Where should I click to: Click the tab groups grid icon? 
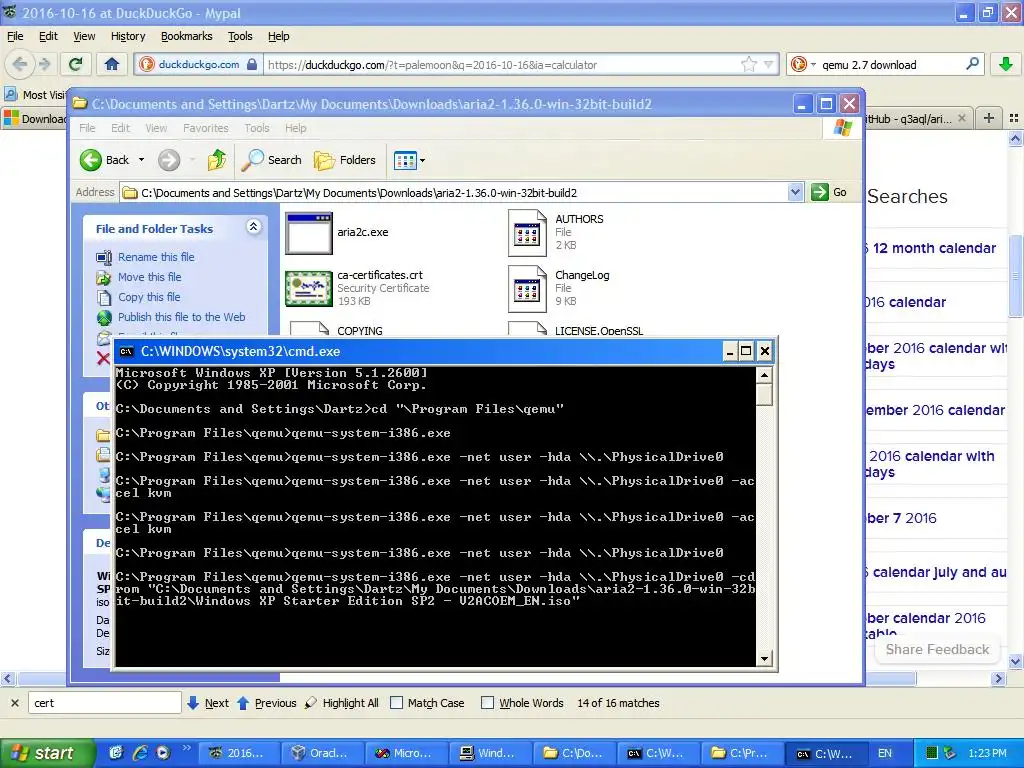click(x=1014, y=118)
